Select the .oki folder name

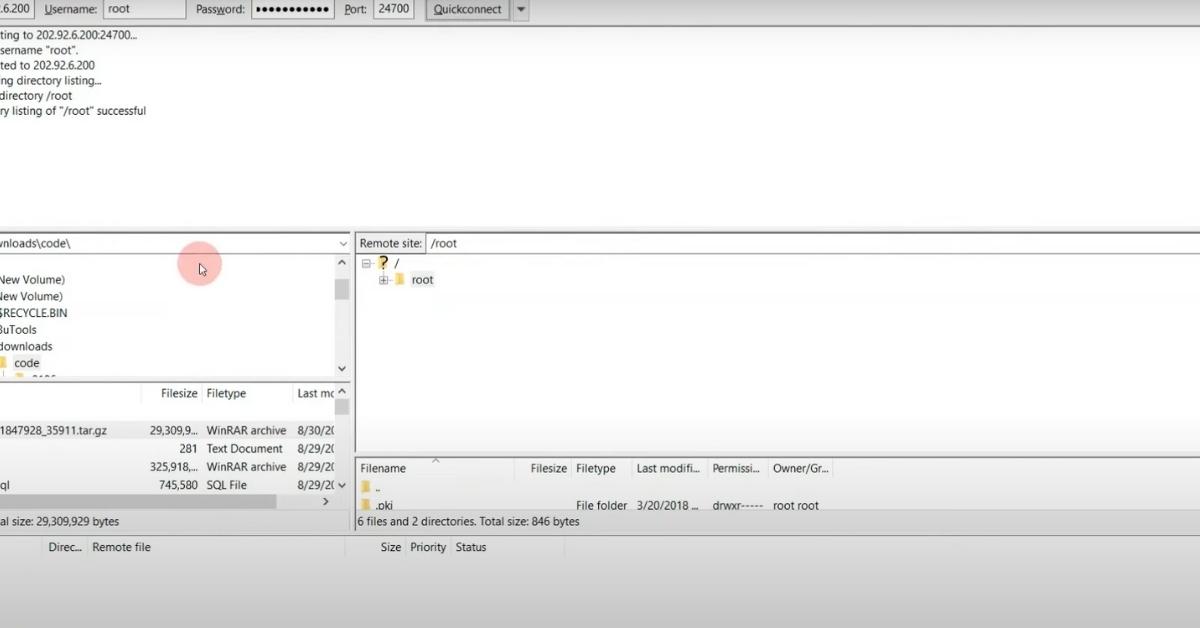click(x=384, y=506)
